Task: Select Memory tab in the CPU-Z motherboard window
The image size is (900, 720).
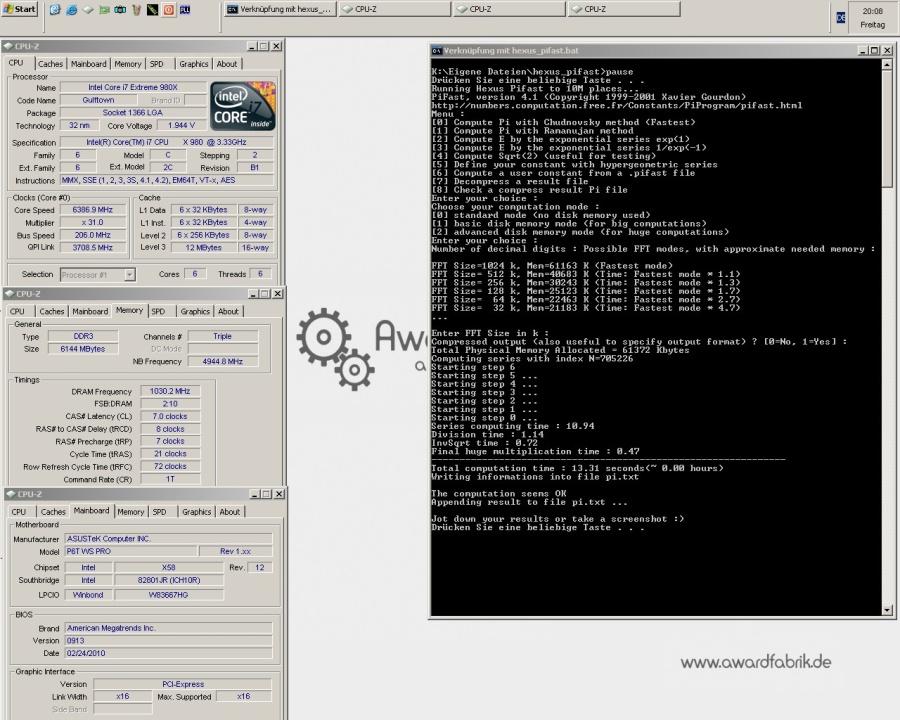Action: tap(131, 512)
